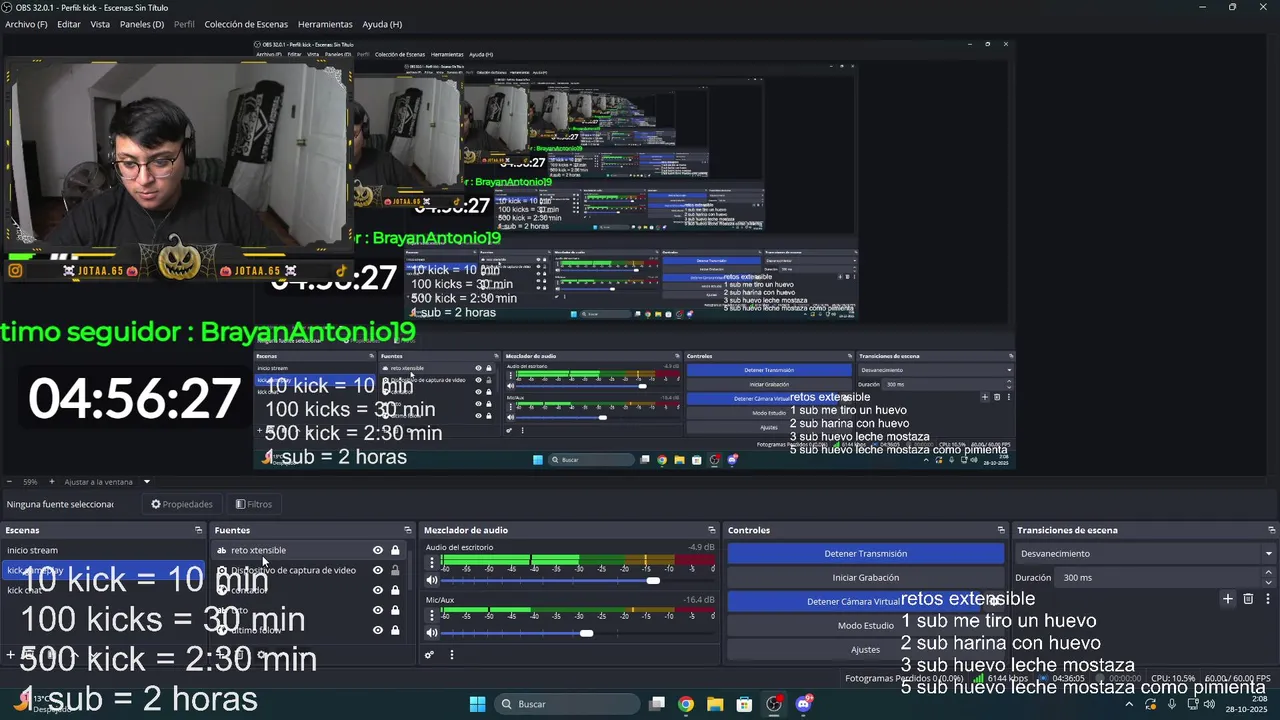Open the 'Herramientas' menu
The height and width of the screenshot is (720, 1280).
click(325, 24)
